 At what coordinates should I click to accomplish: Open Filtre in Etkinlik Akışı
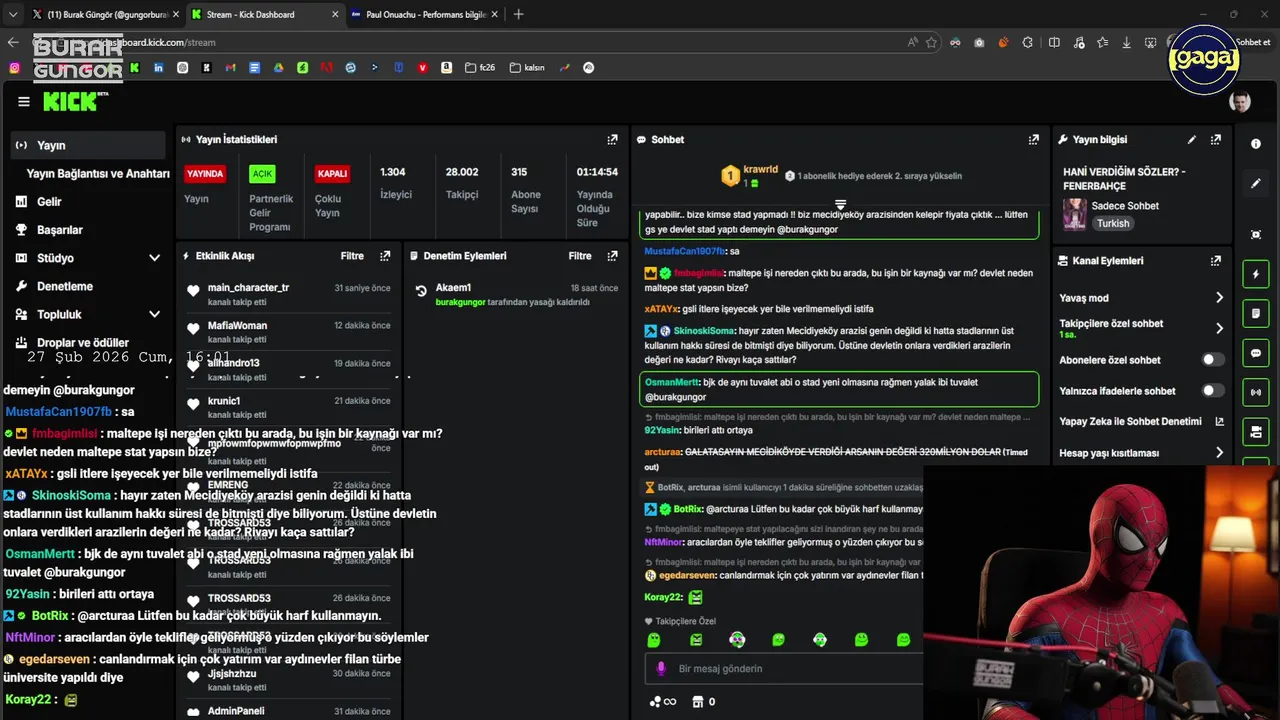pos(352,256)
